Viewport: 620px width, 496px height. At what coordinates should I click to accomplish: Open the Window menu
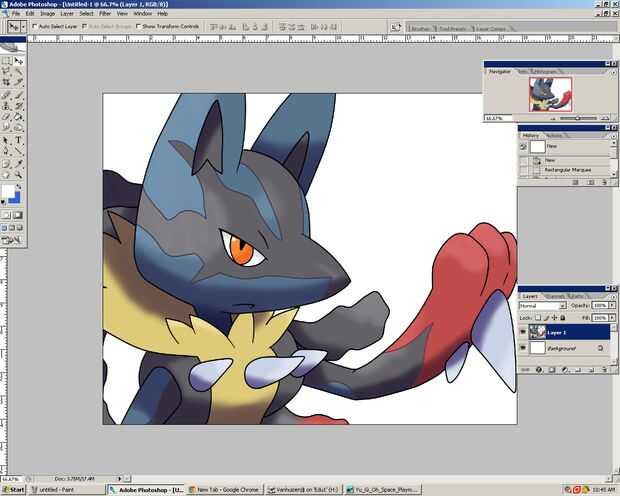[x=142, y=13]
